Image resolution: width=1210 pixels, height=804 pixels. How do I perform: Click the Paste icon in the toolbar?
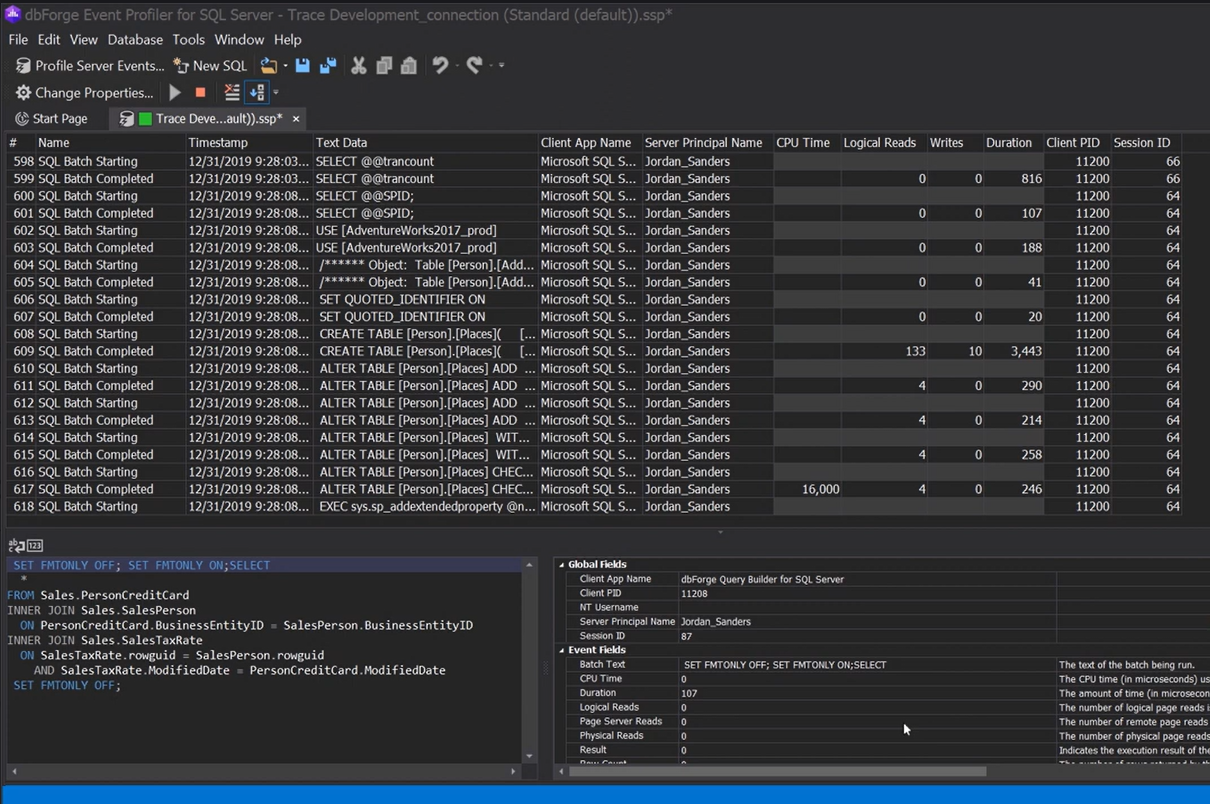pos(408,64)
